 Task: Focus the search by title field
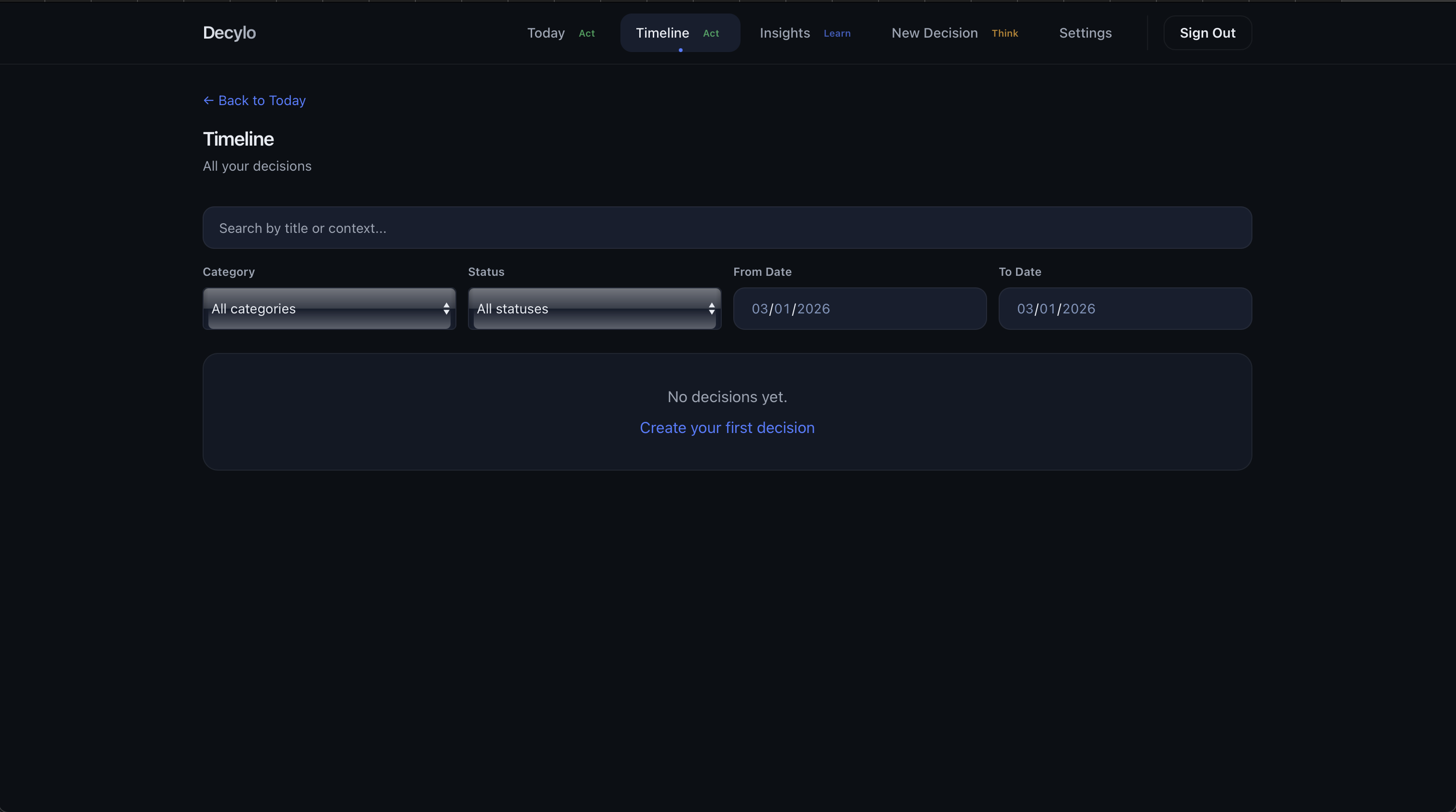pos(727,228)
